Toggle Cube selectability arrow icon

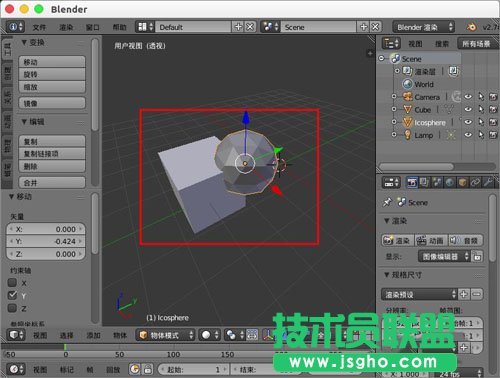click(481, 109)
